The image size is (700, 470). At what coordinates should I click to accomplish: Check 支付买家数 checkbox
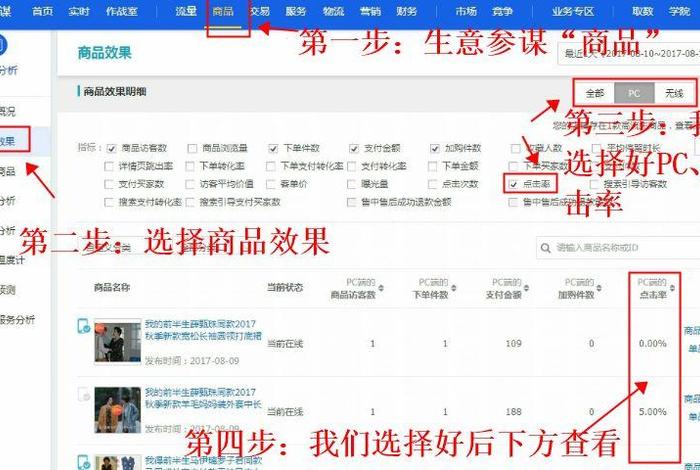(x=108, y=184)
